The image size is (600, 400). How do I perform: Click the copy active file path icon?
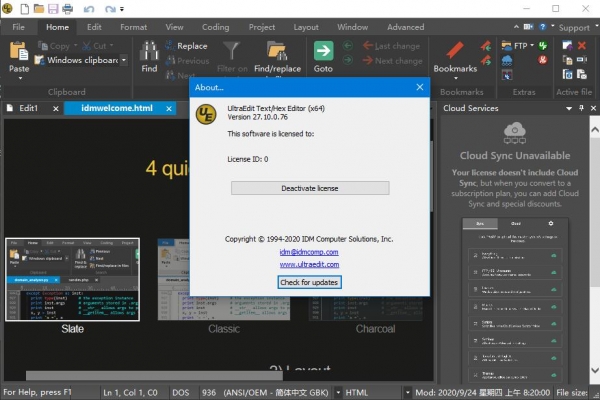567,60
